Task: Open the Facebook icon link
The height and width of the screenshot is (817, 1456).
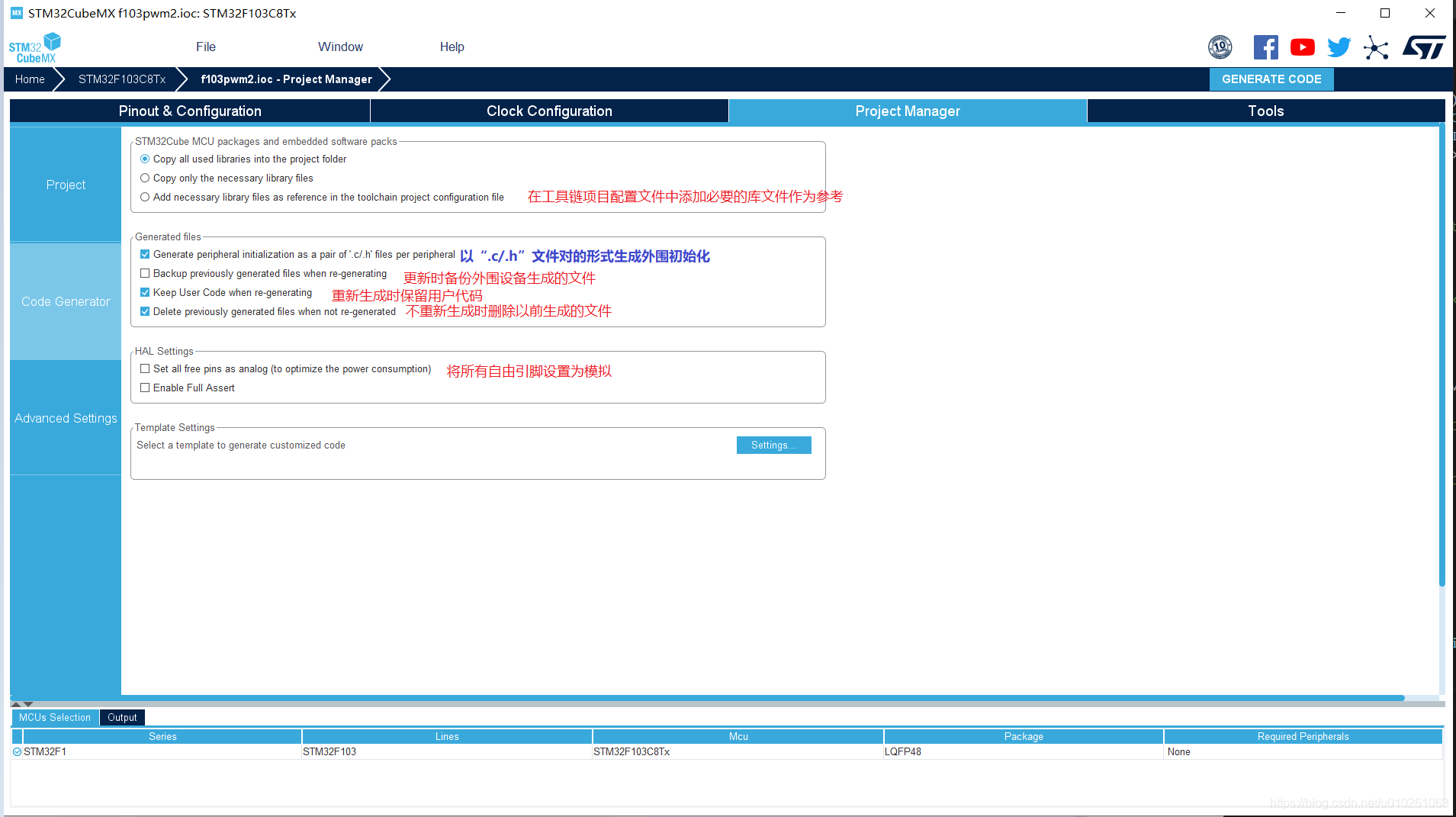Action: pos(1265,47)
